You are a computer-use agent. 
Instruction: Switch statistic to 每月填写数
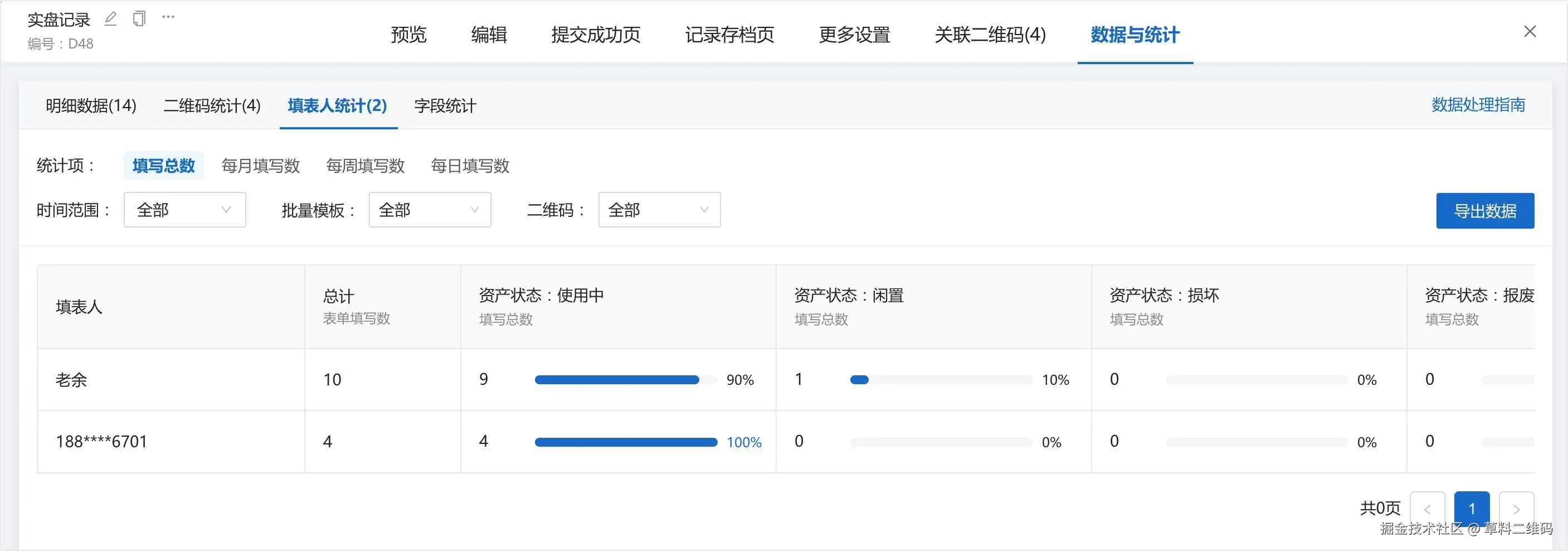[x=261, y=166]
